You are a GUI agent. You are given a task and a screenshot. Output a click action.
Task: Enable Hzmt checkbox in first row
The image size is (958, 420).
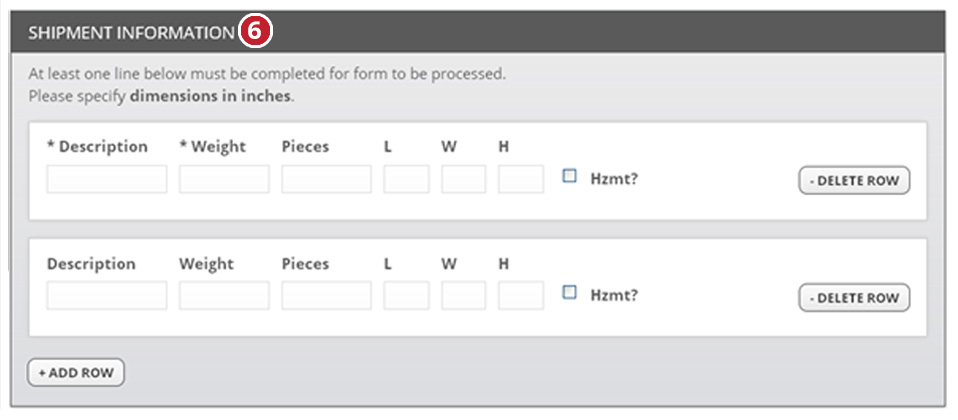[570, 176]
